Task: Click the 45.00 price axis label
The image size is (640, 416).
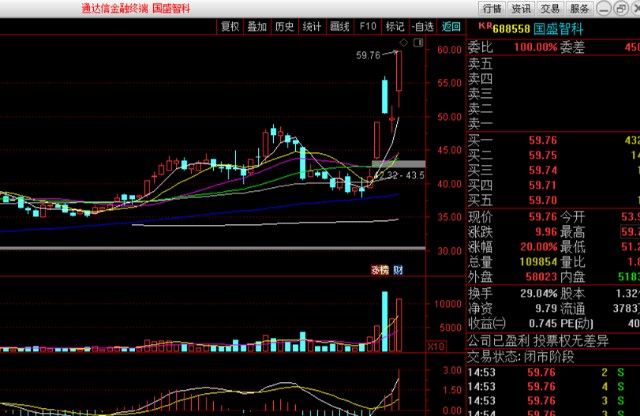Action: pos(449,150)
